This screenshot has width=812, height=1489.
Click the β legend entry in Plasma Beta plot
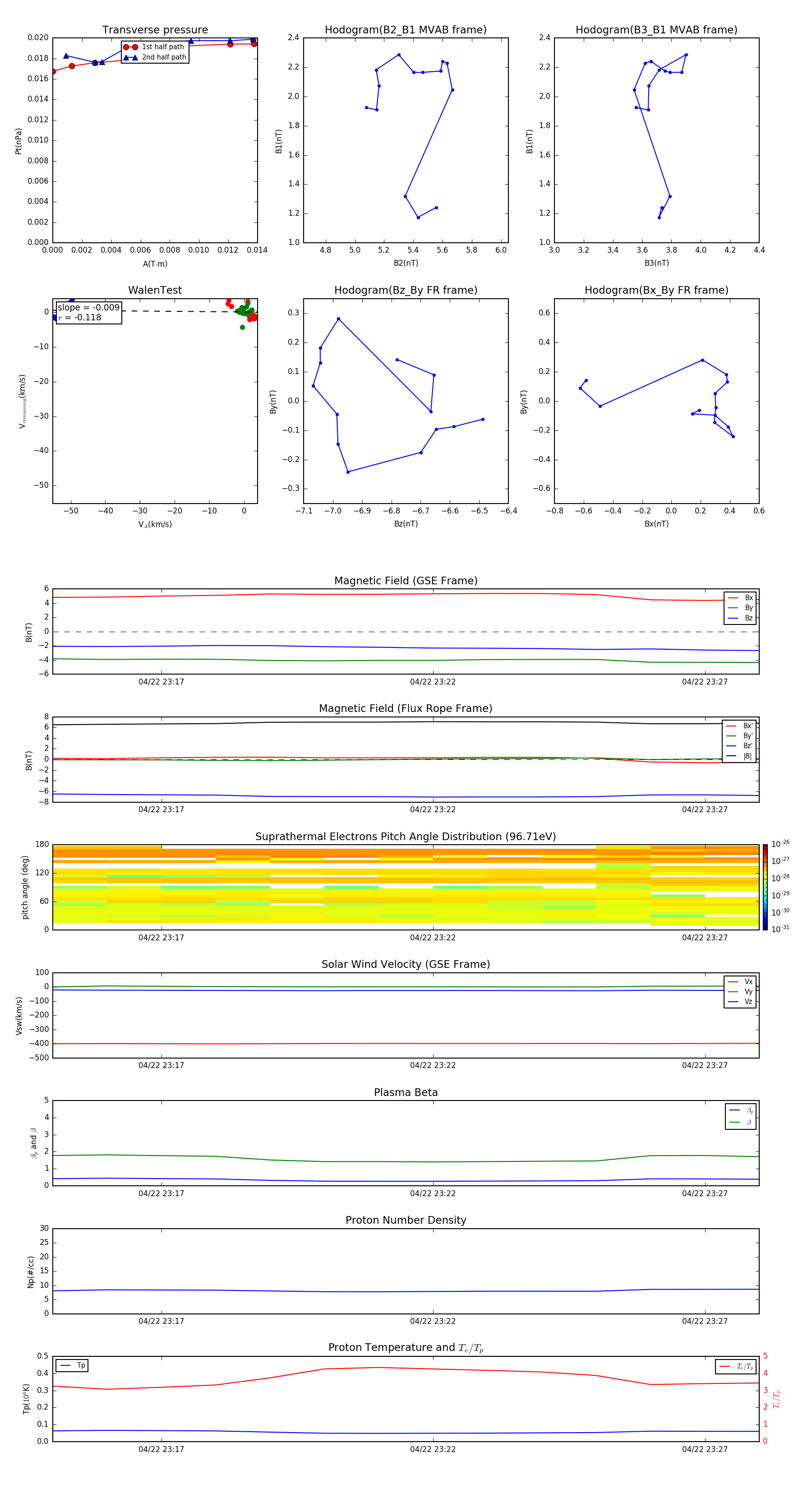[x=741, y=1123]
